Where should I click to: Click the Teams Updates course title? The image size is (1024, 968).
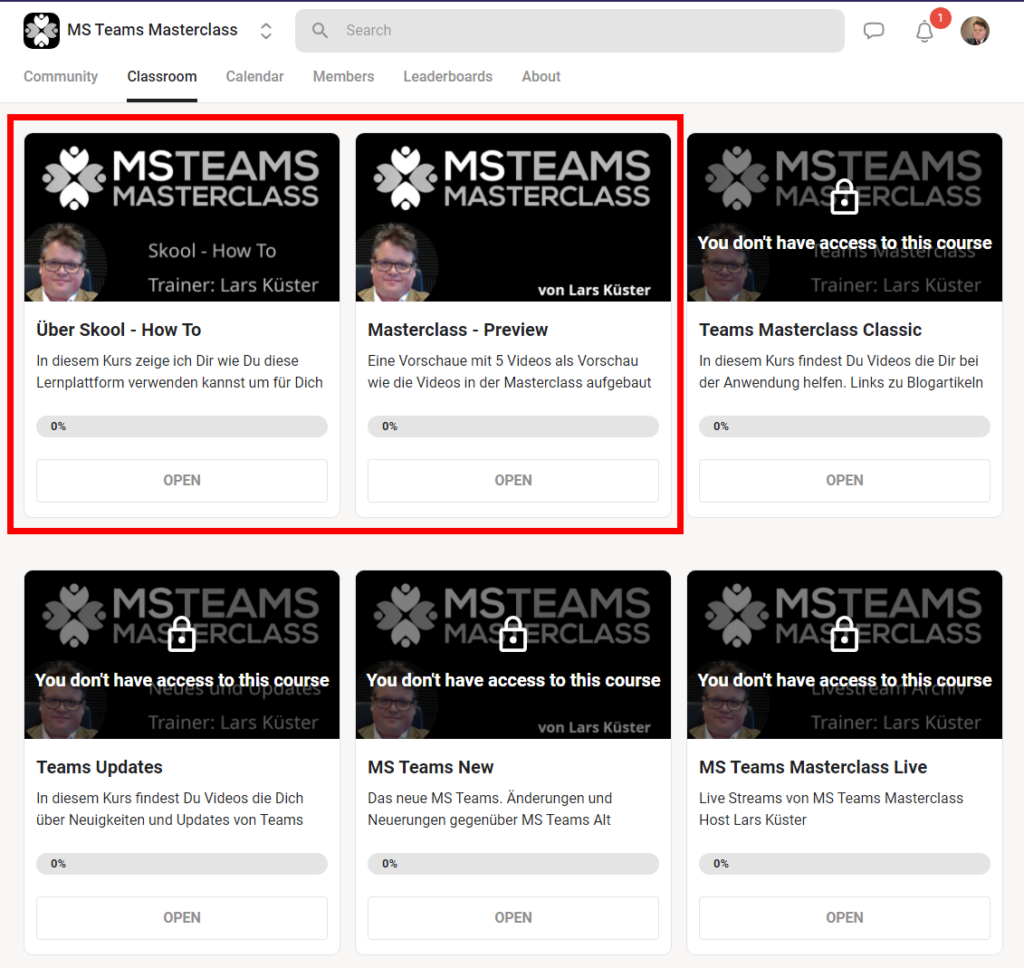(99, 767)
